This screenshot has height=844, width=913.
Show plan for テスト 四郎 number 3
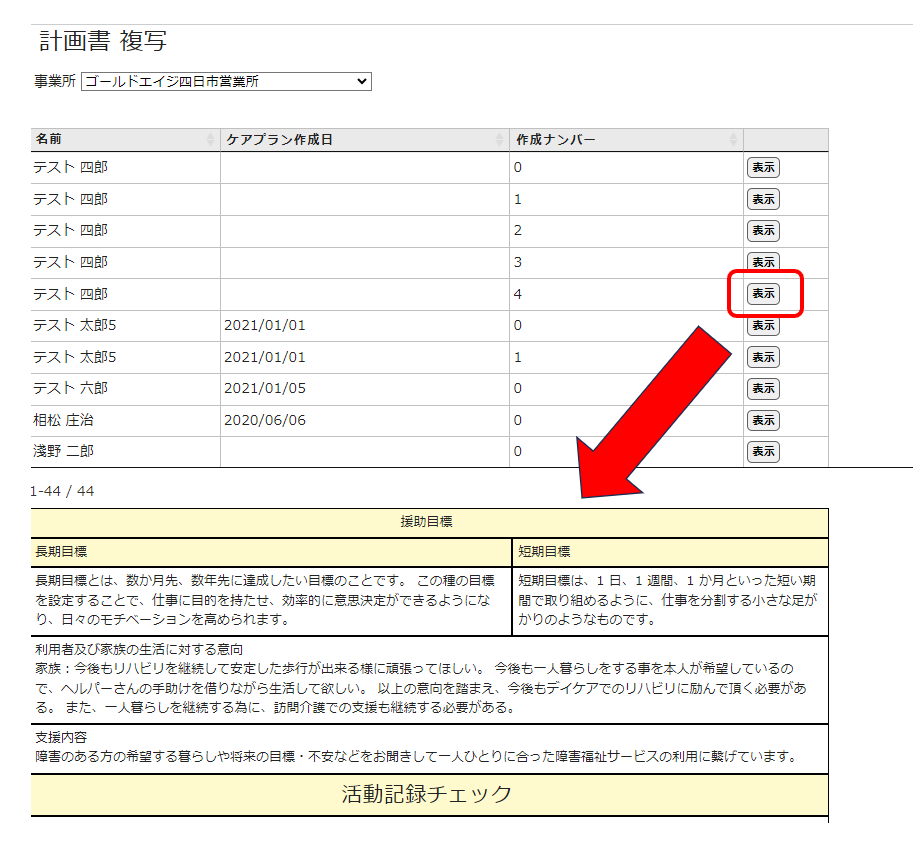click(763, 262)
